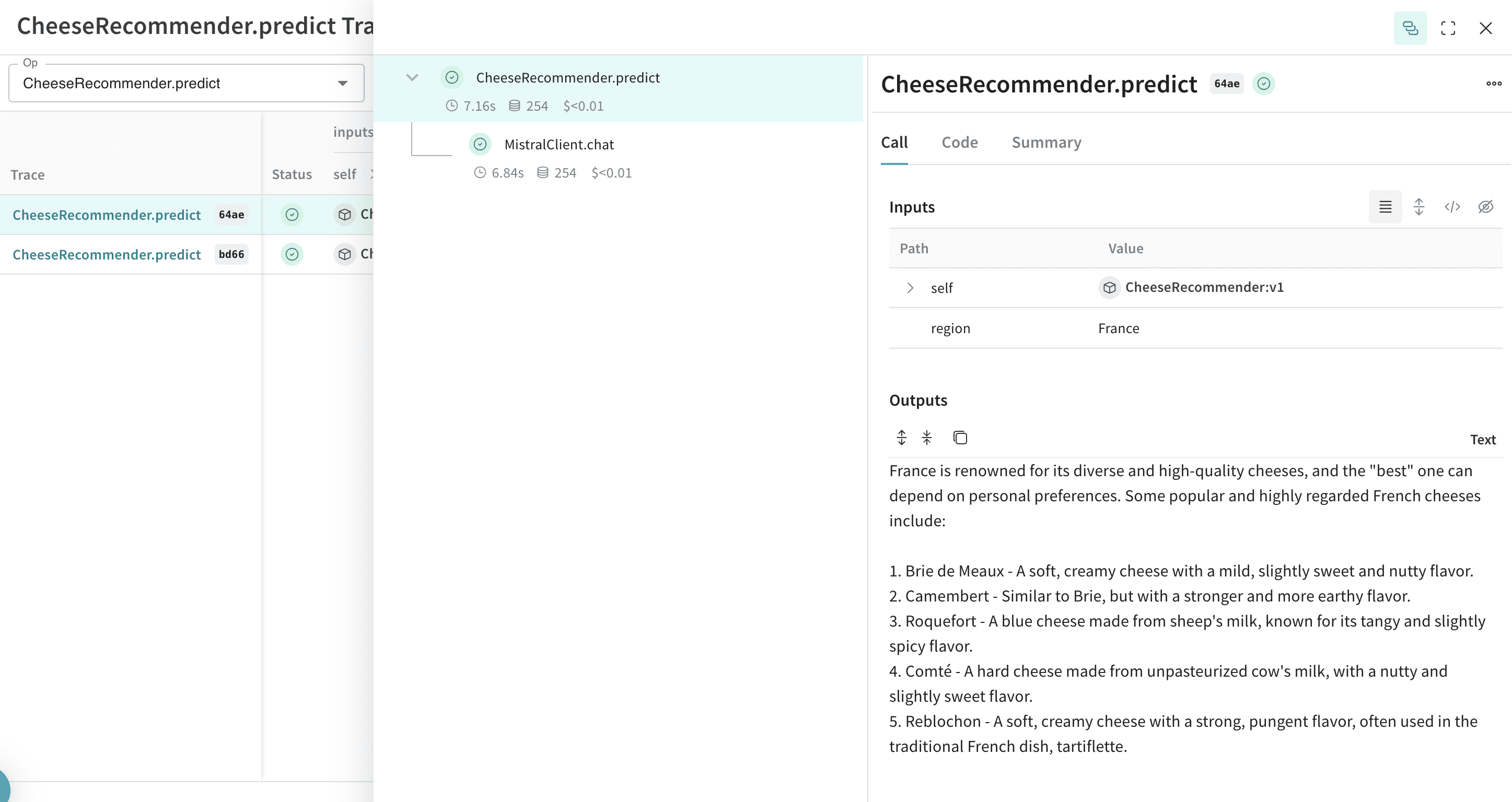
Task: Open the CheeseRecommender.predict 64ae trace row
Action: coord(107,215)
